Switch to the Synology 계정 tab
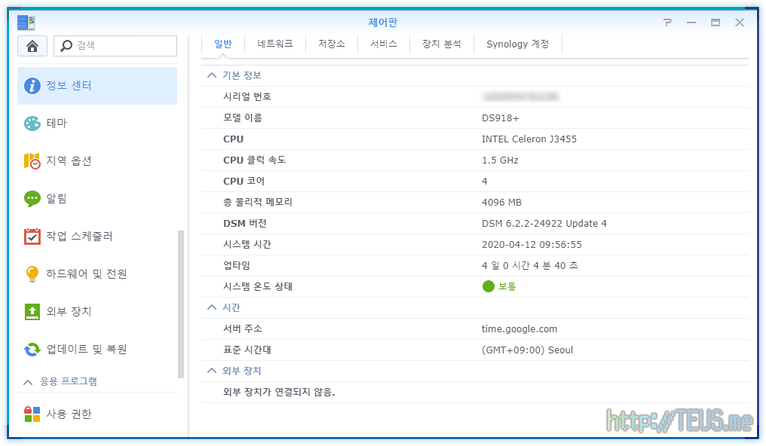This screenshot has width=766, height=446. (x=518, y=44)
